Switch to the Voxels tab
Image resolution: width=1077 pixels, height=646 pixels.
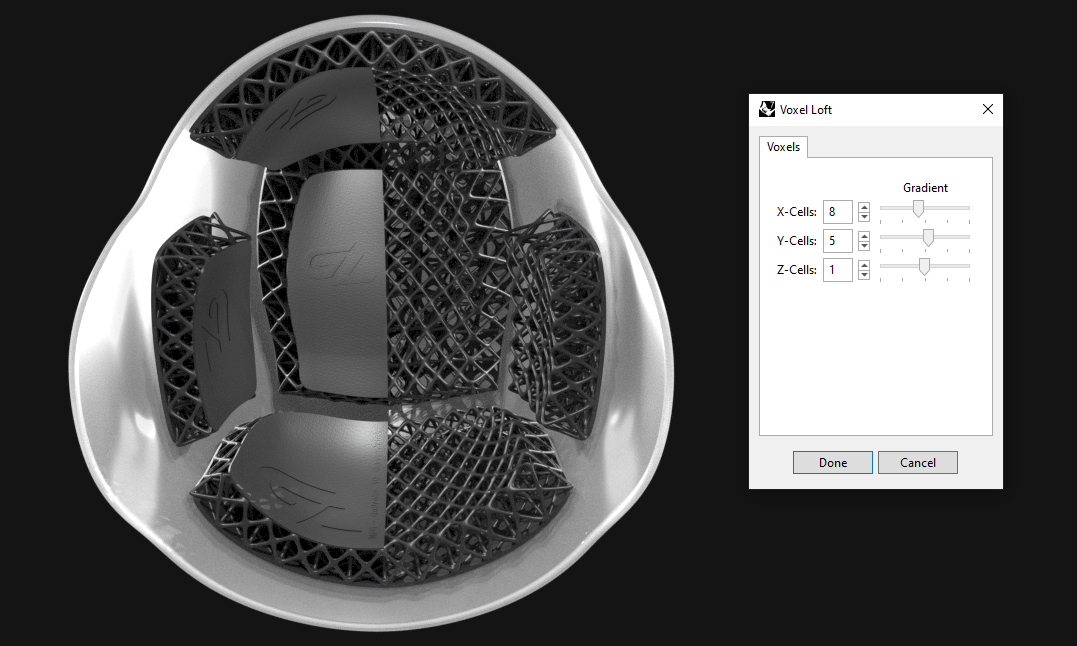(x=784, y=146)
